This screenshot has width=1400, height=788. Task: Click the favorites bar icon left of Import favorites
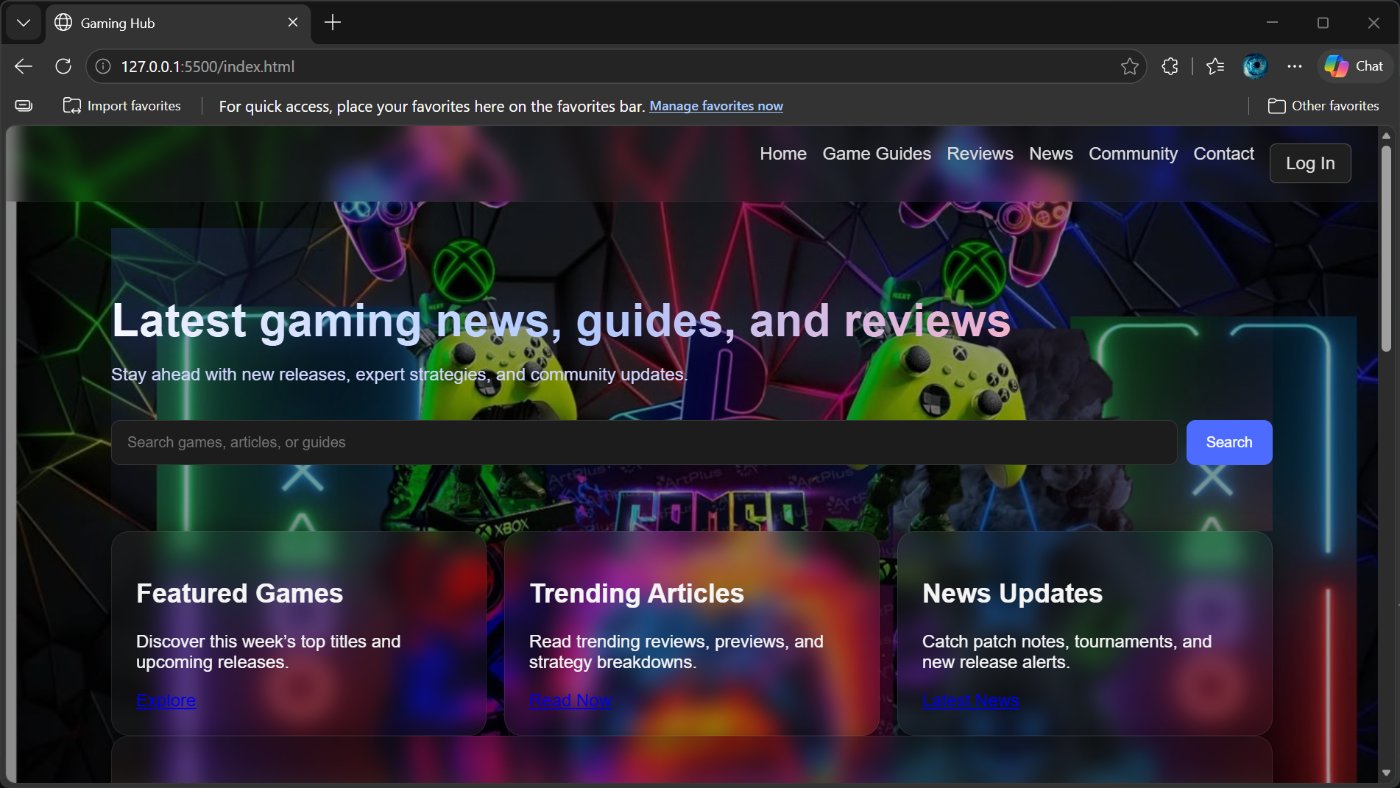[x=24, y=105]
